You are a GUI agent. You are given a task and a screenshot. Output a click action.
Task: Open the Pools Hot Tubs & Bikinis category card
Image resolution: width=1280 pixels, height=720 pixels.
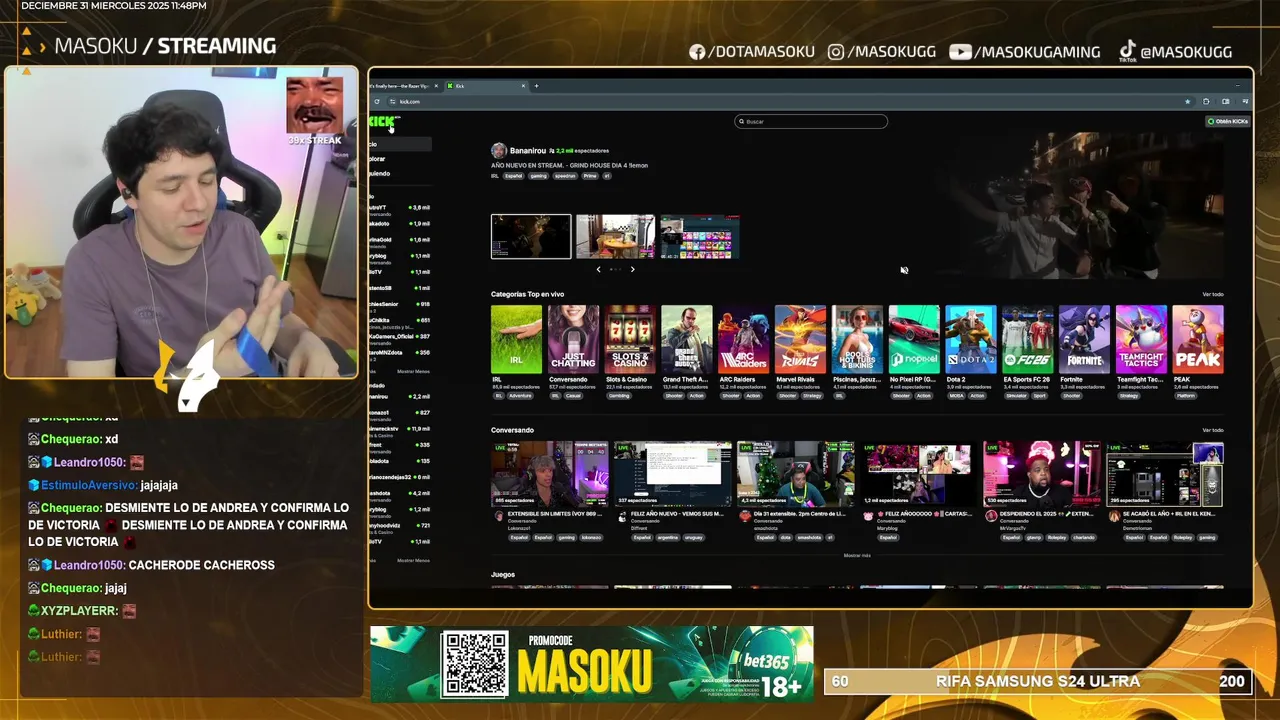(857, 340)
